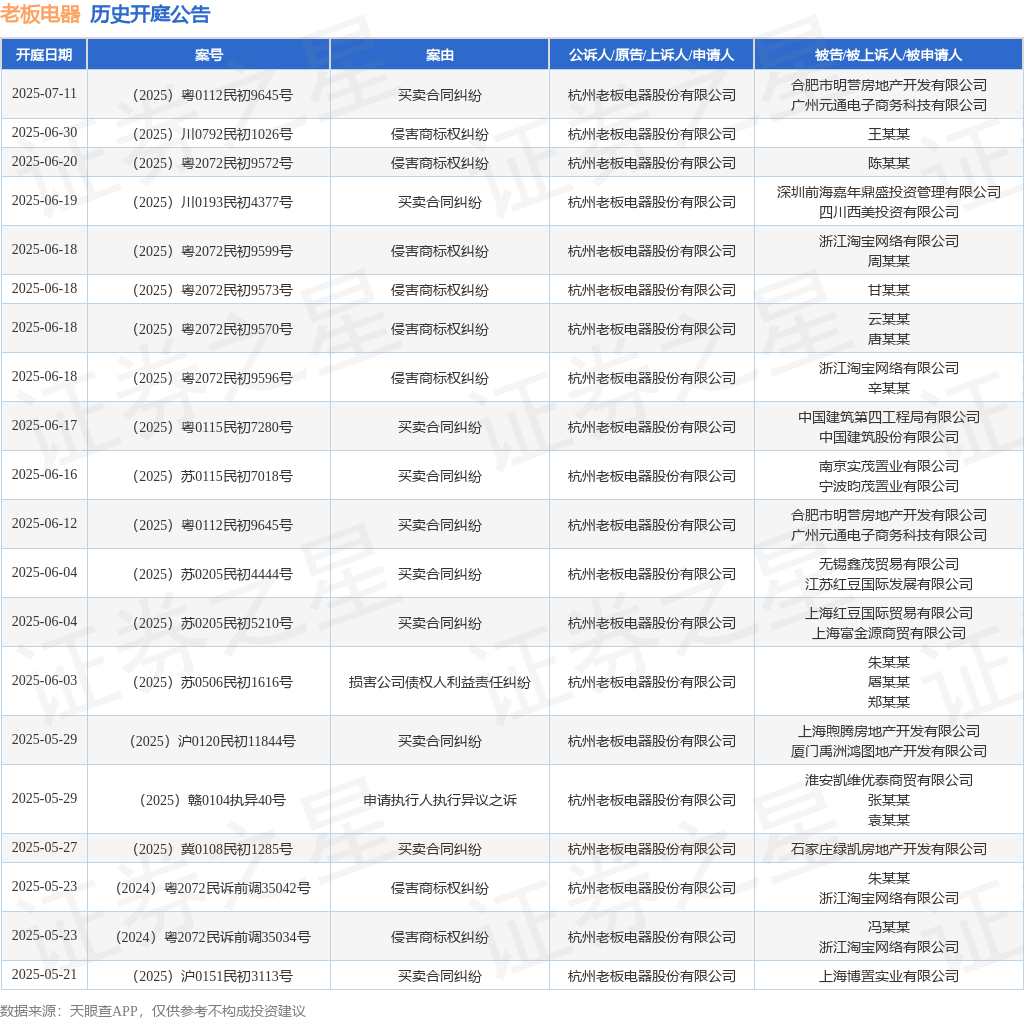Select the 案由 column header
Image resolution: width=1024 pixels, height=1020 pixels.
tap(440, 55)
